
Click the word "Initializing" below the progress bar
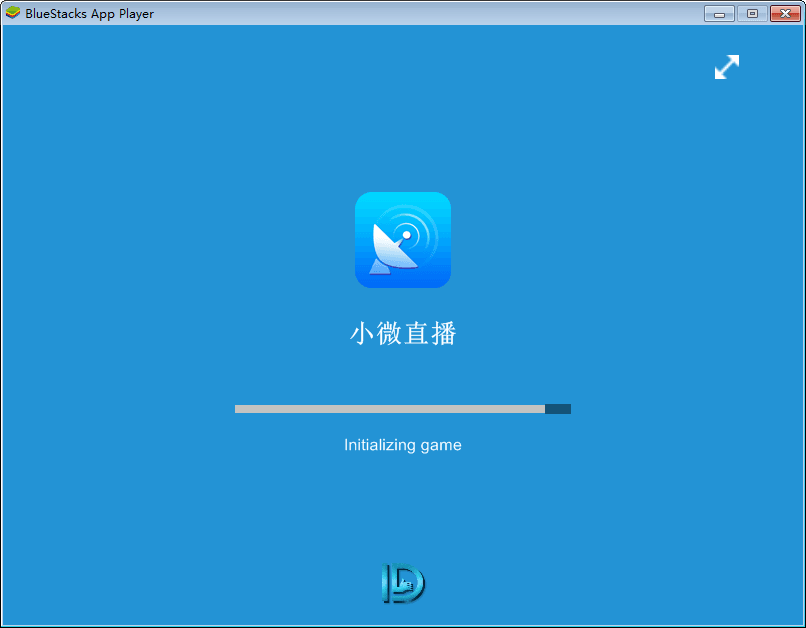click(380, 445)
